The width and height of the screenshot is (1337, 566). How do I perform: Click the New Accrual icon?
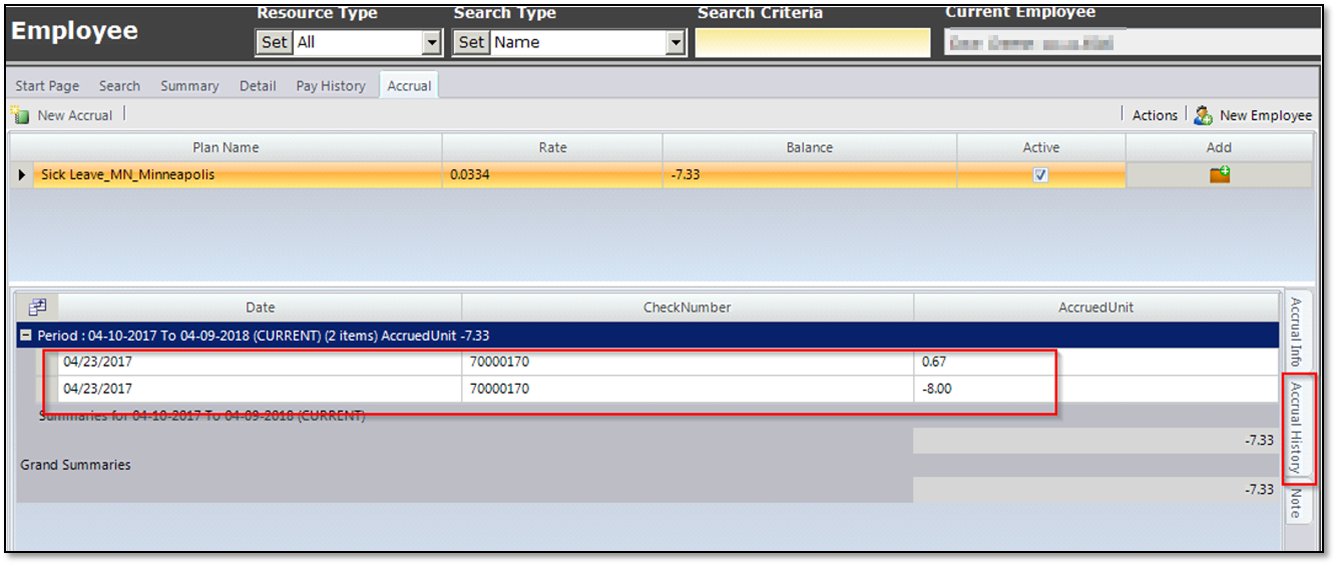click(x=19, y=115)
